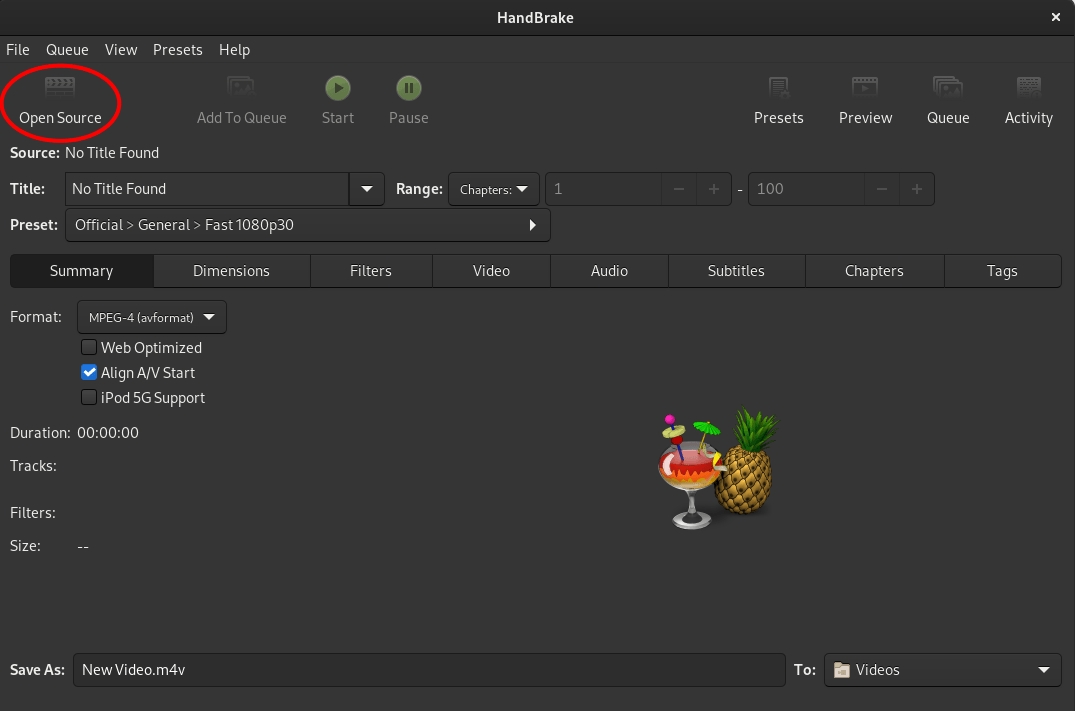Click the Pause encoding icon
Image resolution: width=1075 pixels, height=711 pixels.
(x=408, y=100)
